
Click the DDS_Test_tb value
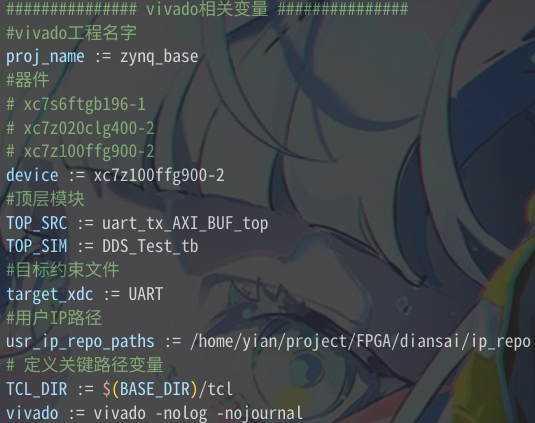[x=150, y=246]
